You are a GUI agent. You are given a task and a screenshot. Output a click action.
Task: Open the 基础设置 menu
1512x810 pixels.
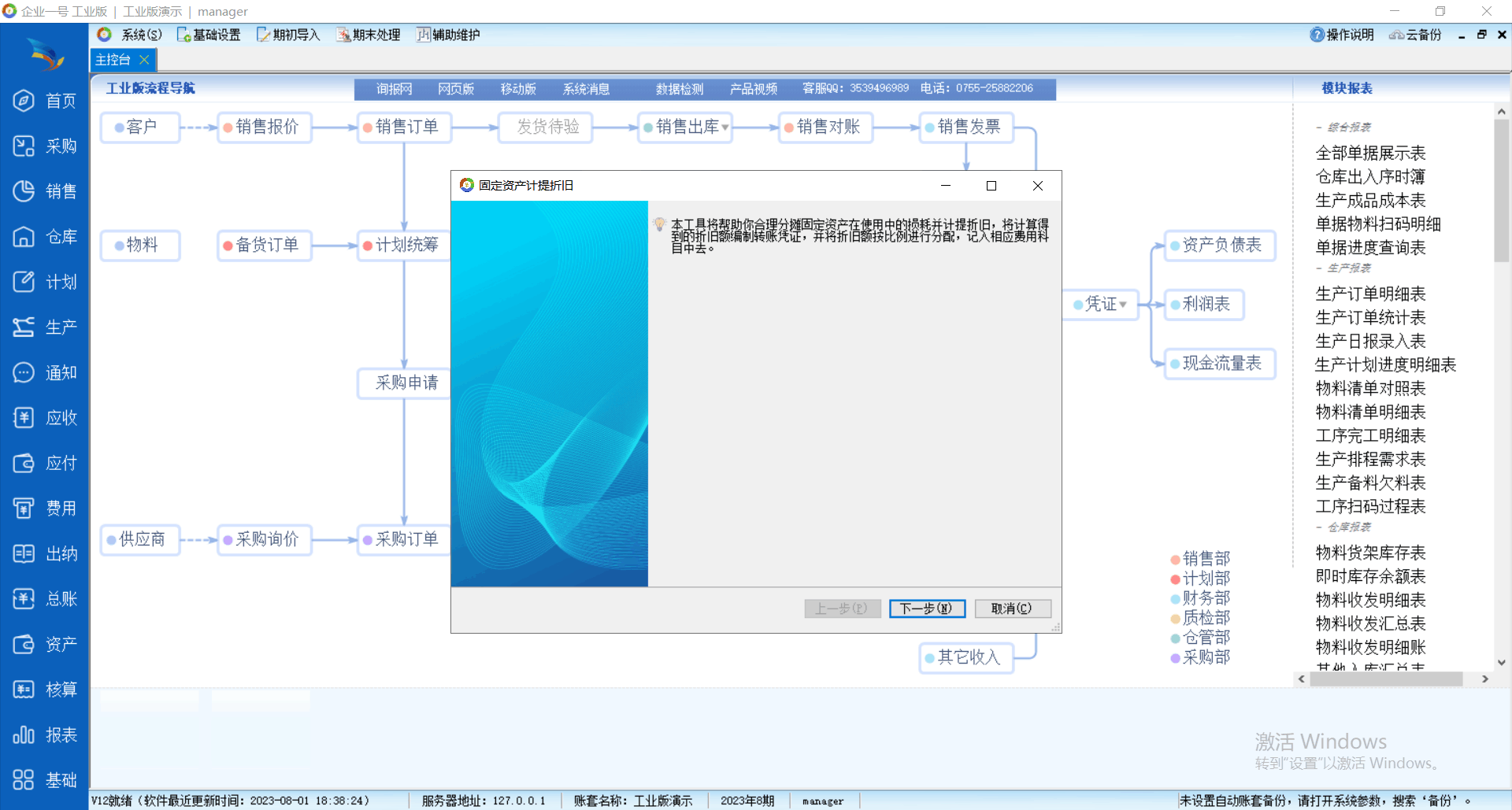click(209, 35)
